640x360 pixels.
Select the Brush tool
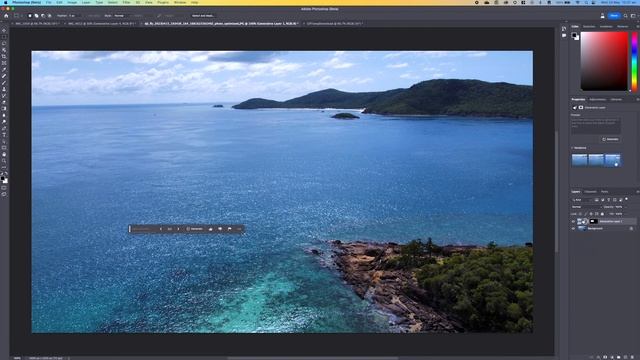click(4, 83)
